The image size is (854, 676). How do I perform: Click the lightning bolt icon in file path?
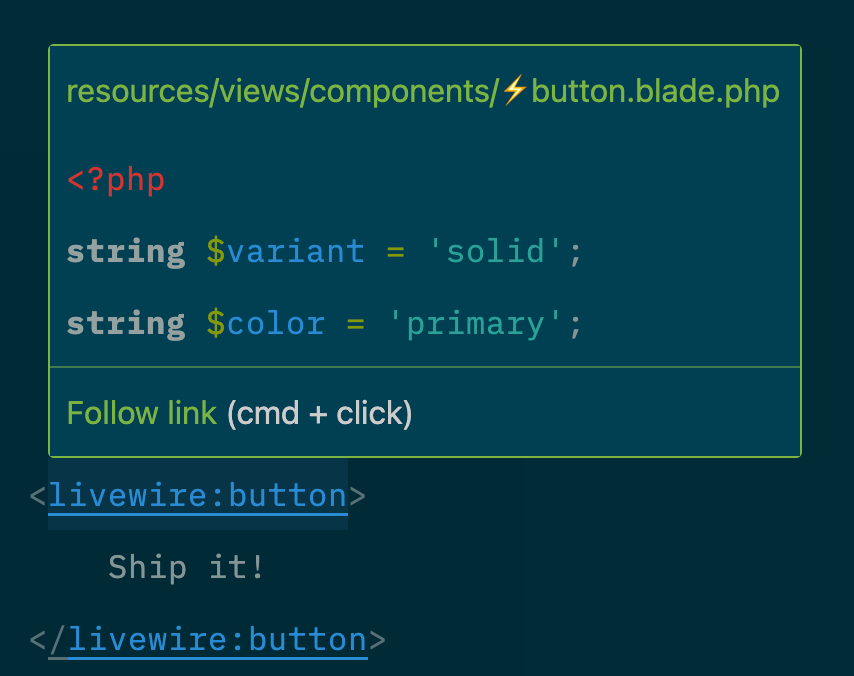tap(514, 92)
